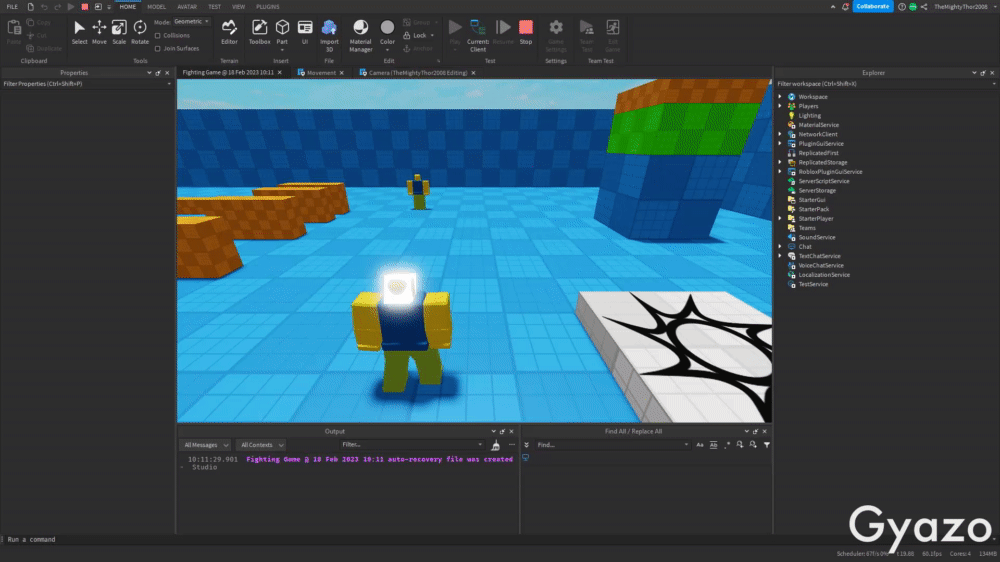Close the Movement script tab
Image resolution: width=1000 pixels, height=562 pixels.
point(342,73)
